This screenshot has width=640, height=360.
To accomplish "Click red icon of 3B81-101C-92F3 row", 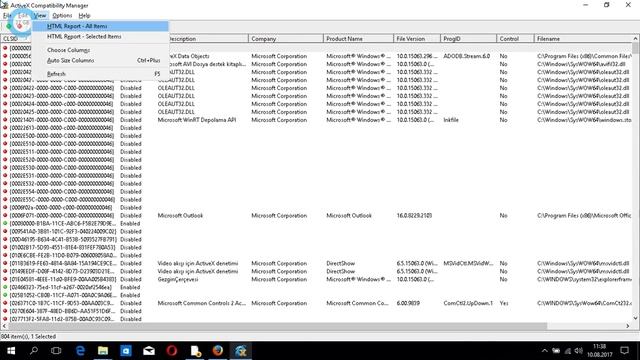I will tap(5, 231).
